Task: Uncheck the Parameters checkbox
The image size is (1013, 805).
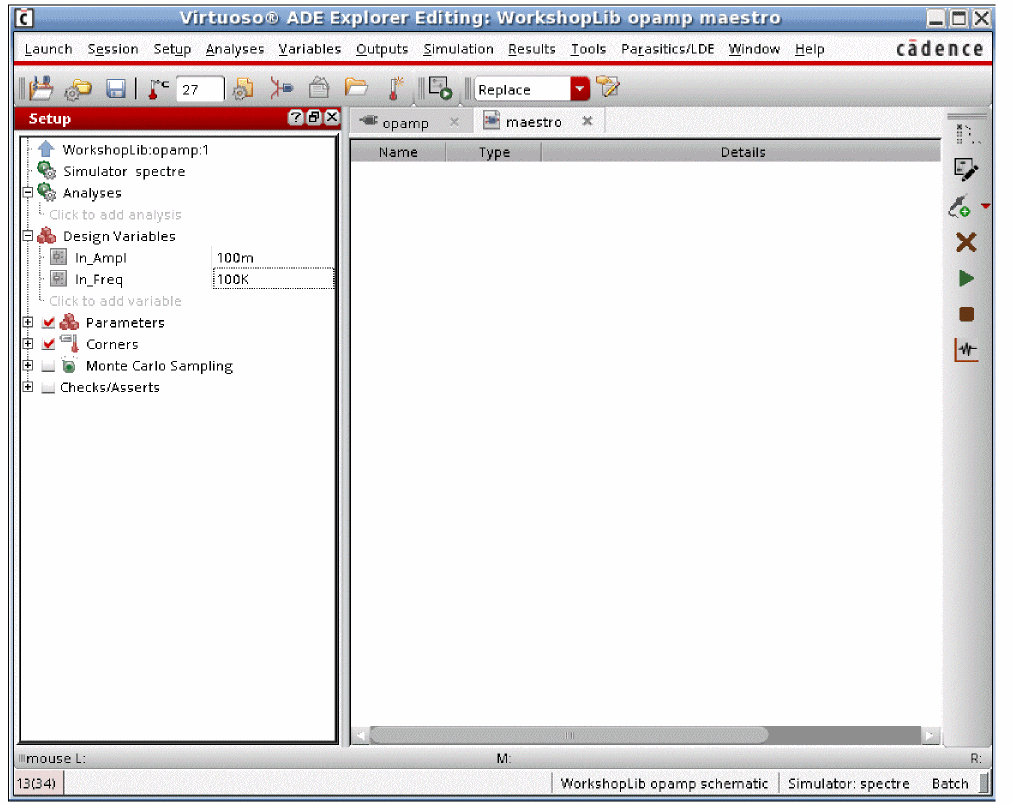Action: (49, 323)
